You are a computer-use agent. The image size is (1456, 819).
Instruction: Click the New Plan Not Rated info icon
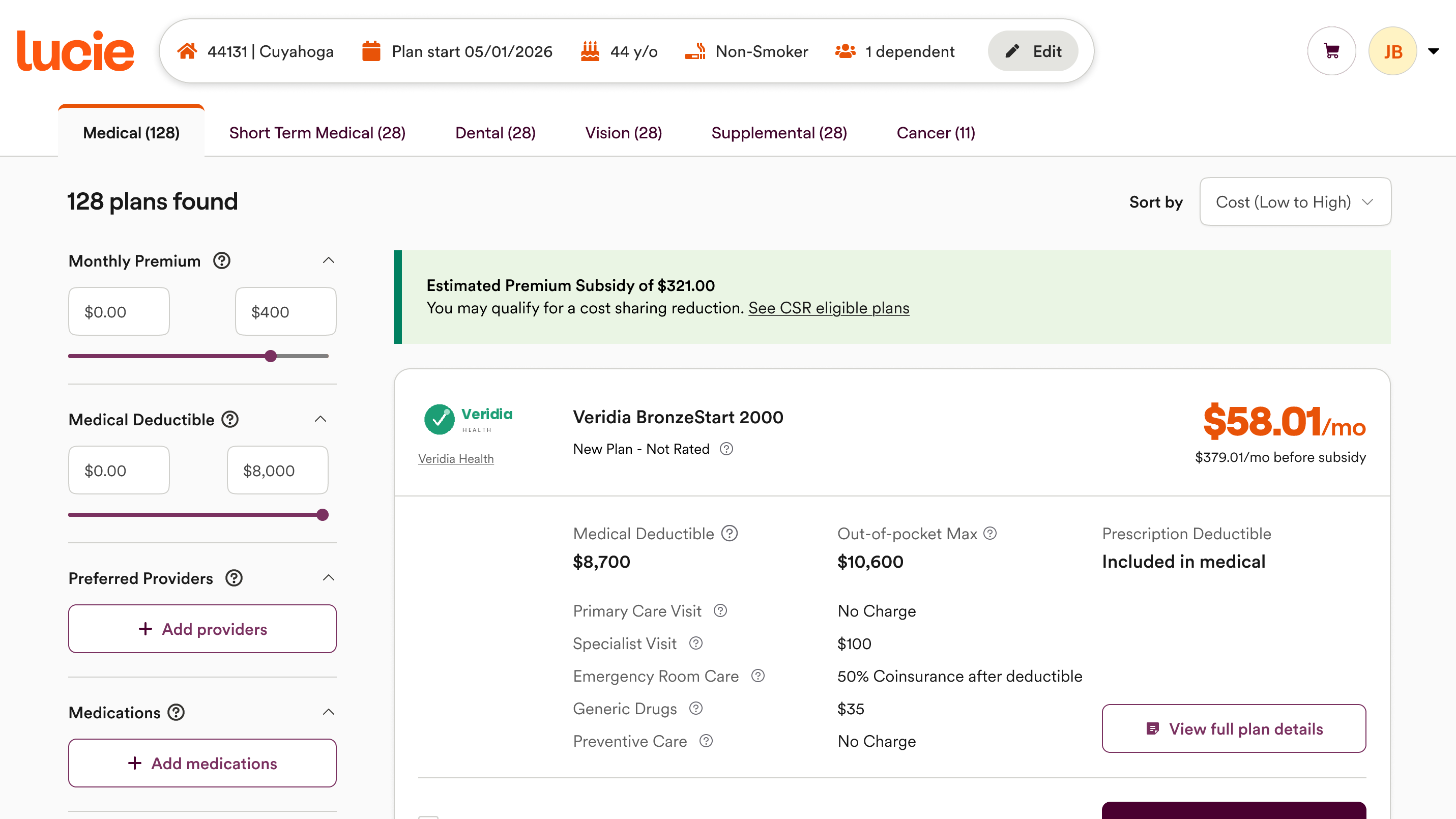point(726,449)
